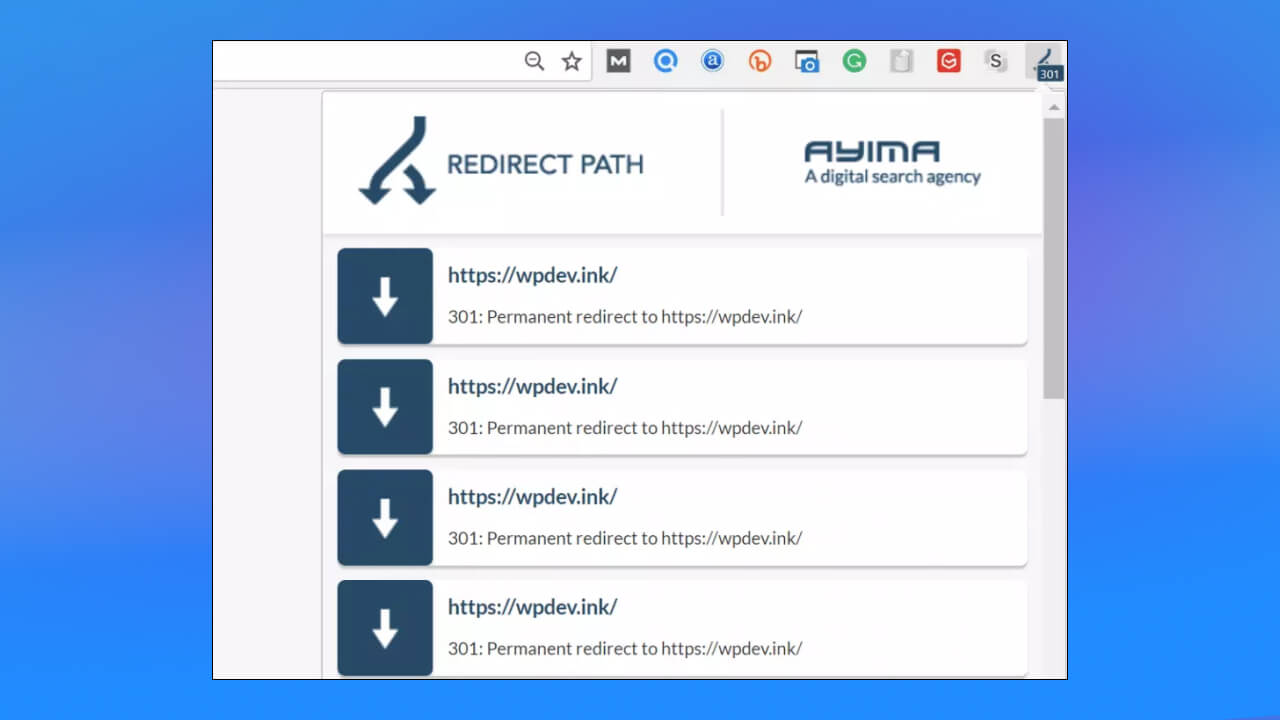Open the Ayima digital search agency logo
The height and width of the screenshot is (720, 1280).
(892, 163)
